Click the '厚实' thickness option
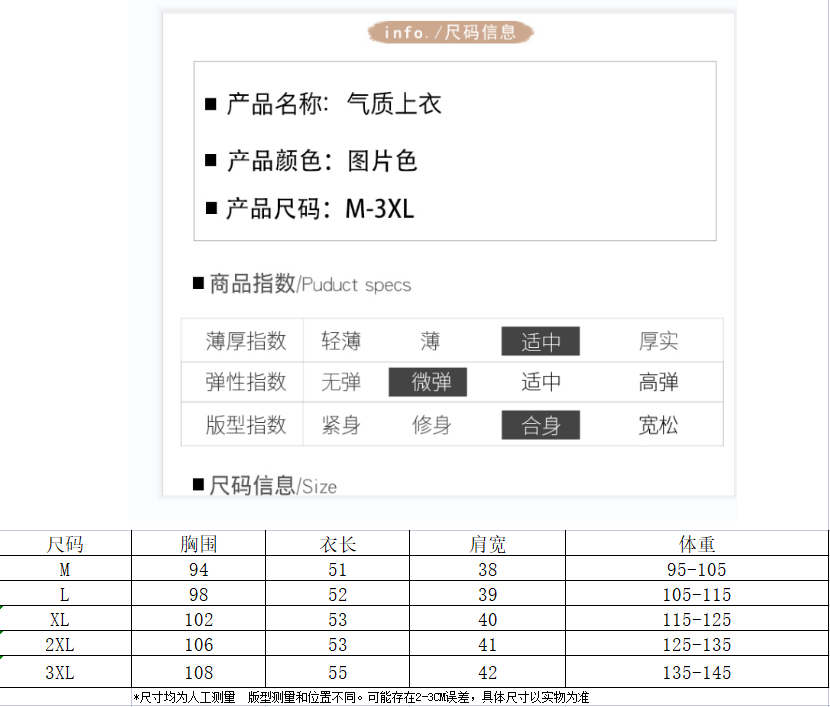 tap(658, 341)
